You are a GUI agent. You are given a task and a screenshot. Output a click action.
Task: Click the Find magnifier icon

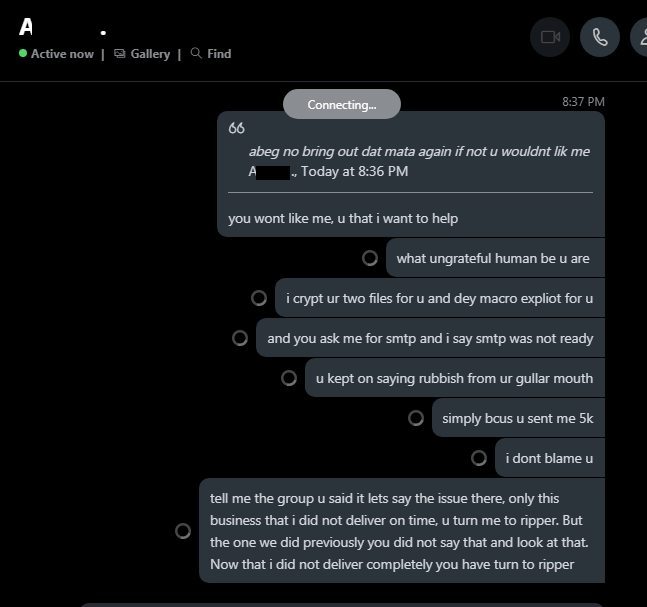tap(196, 53)
